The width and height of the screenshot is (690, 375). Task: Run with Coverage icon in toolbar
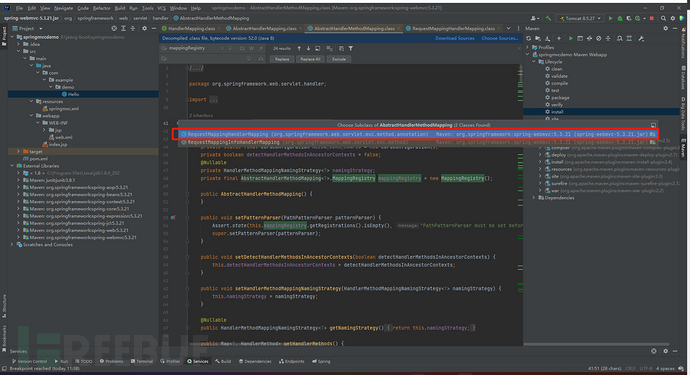point(629,18)
